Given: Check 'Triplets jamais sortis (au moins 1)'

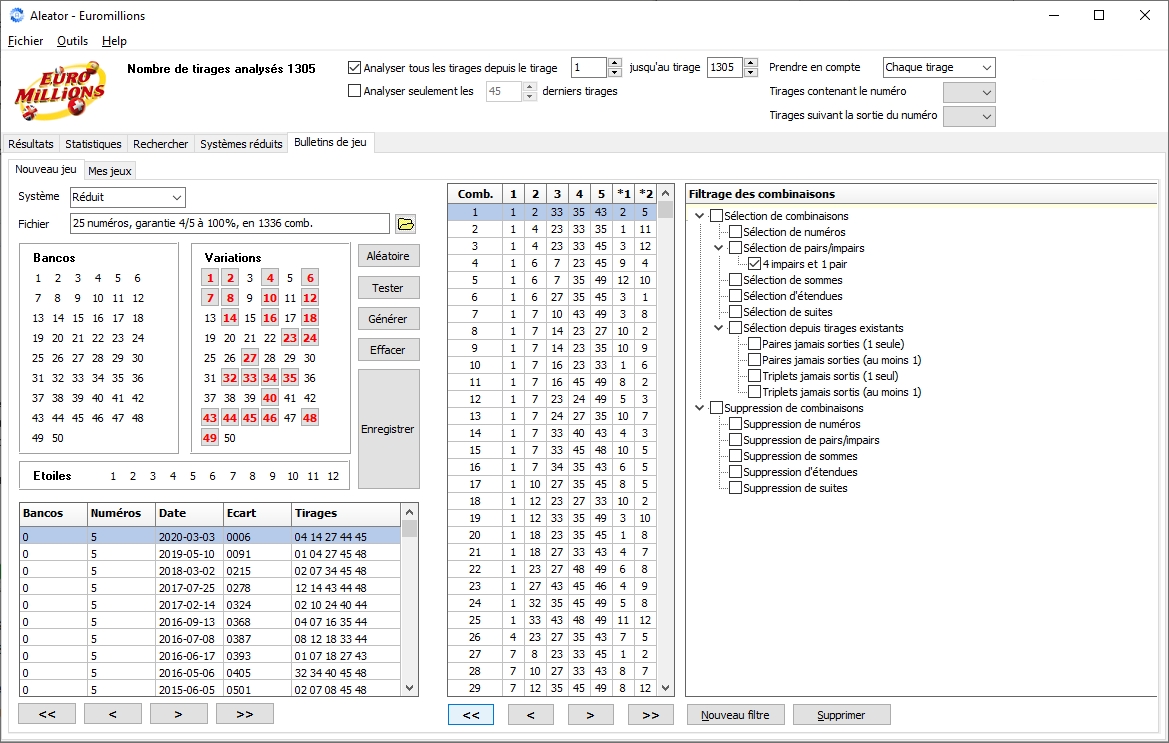Looking at the screenshot, I should pyautogui.click(x=754, y=392).
